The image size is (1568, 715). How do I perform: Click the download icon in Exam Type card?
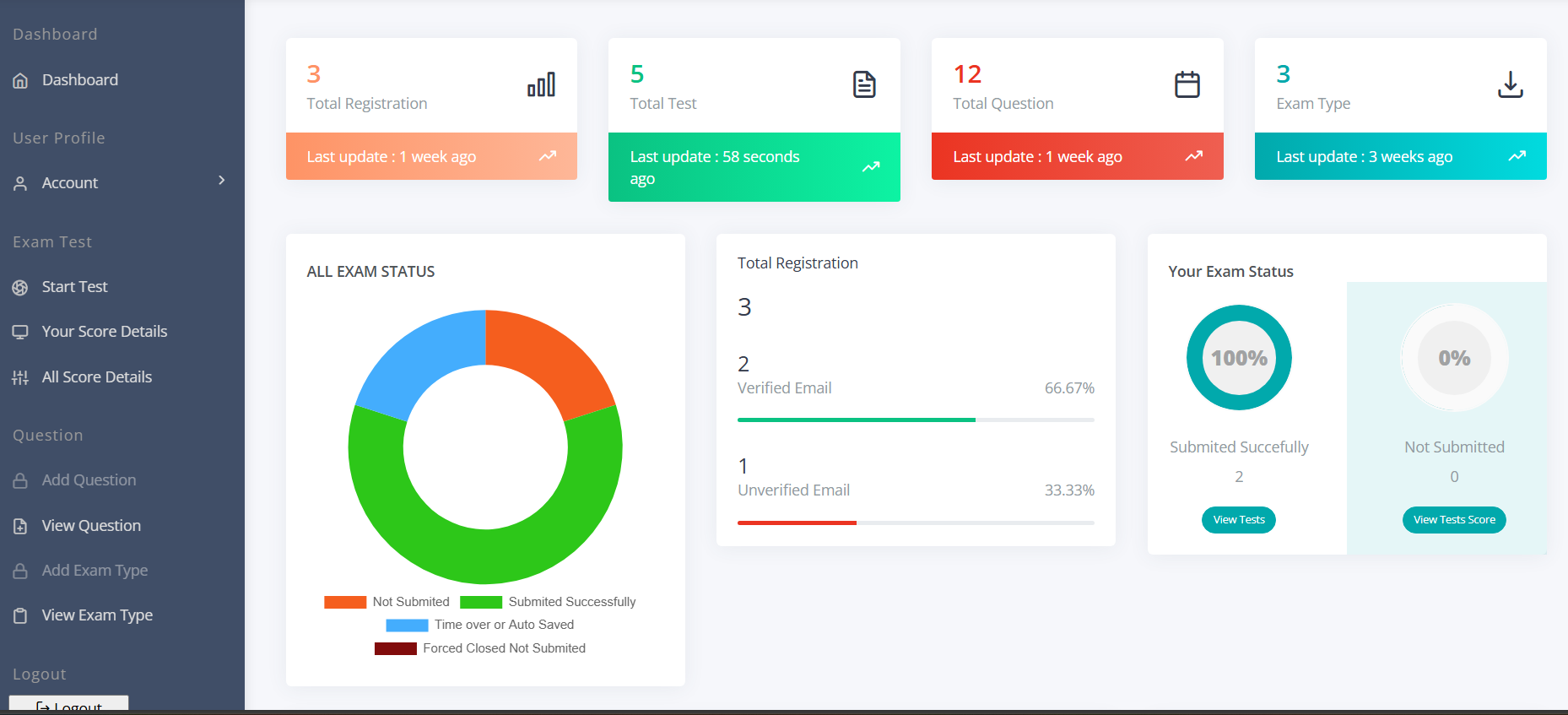click(x=1510, y=84)
